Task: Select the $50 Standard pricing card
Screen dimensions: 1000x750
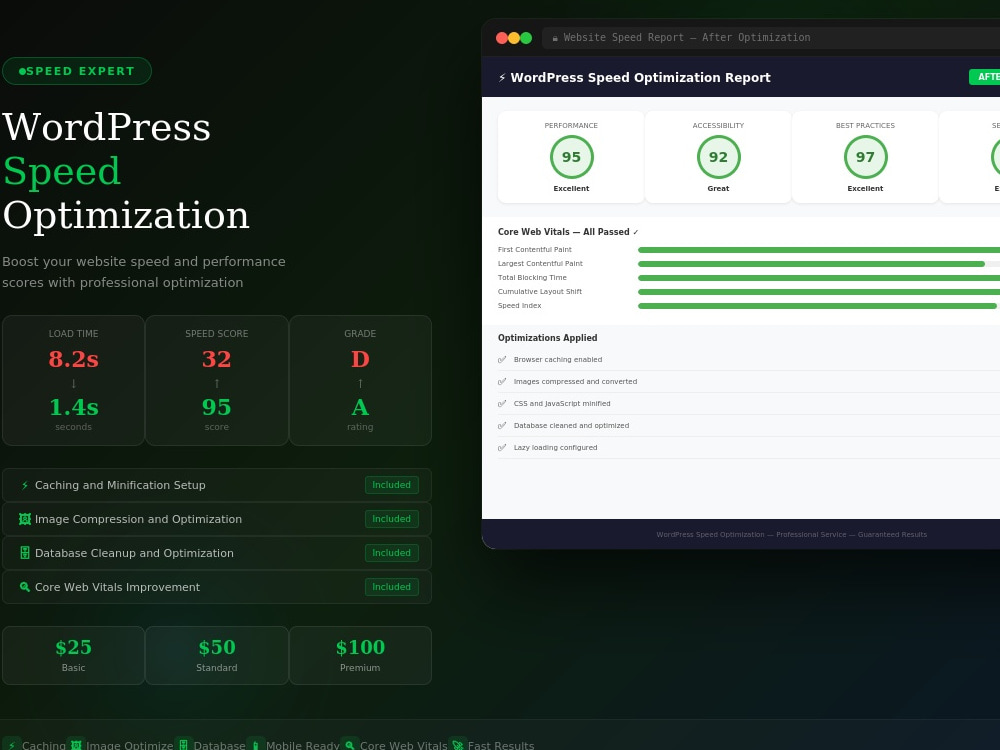Action: pyautogui.click(x=217, y=656)
